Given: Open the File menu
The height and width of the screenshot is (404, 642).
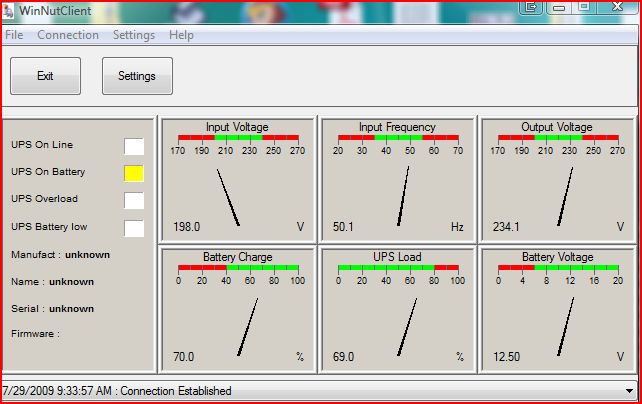Looking at the screenshot, I should (14, 35).
